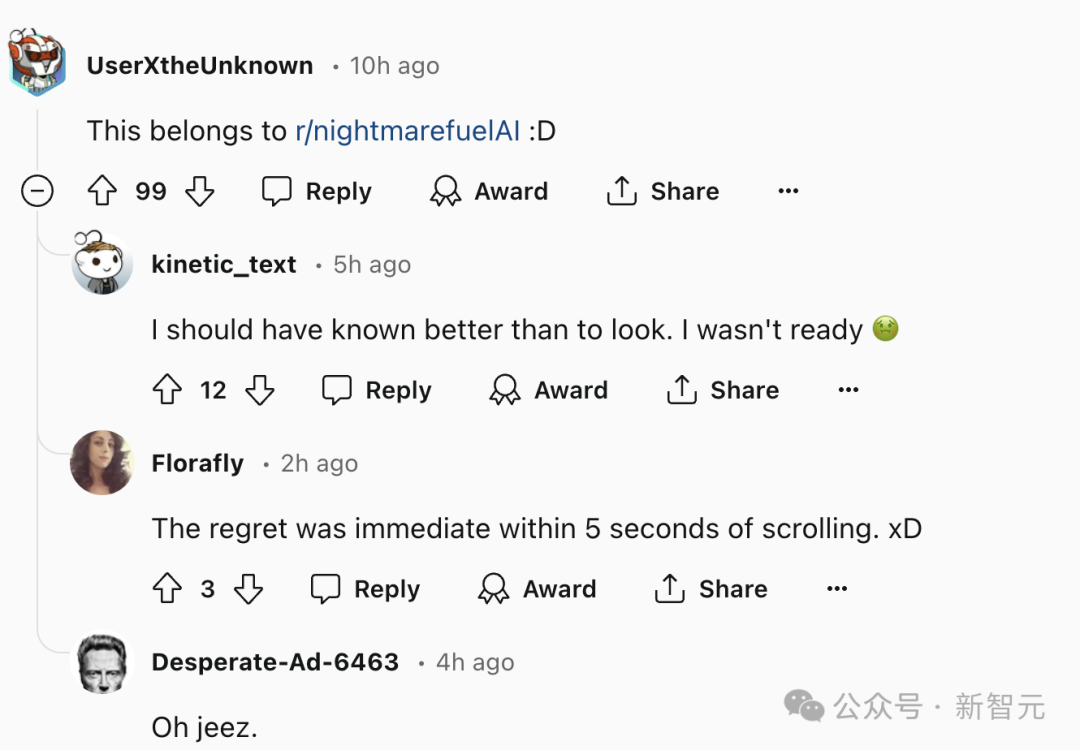1080x750 pixels.
Task: Share UserXtheUnknown's comment
Action: tap(663, 191)
